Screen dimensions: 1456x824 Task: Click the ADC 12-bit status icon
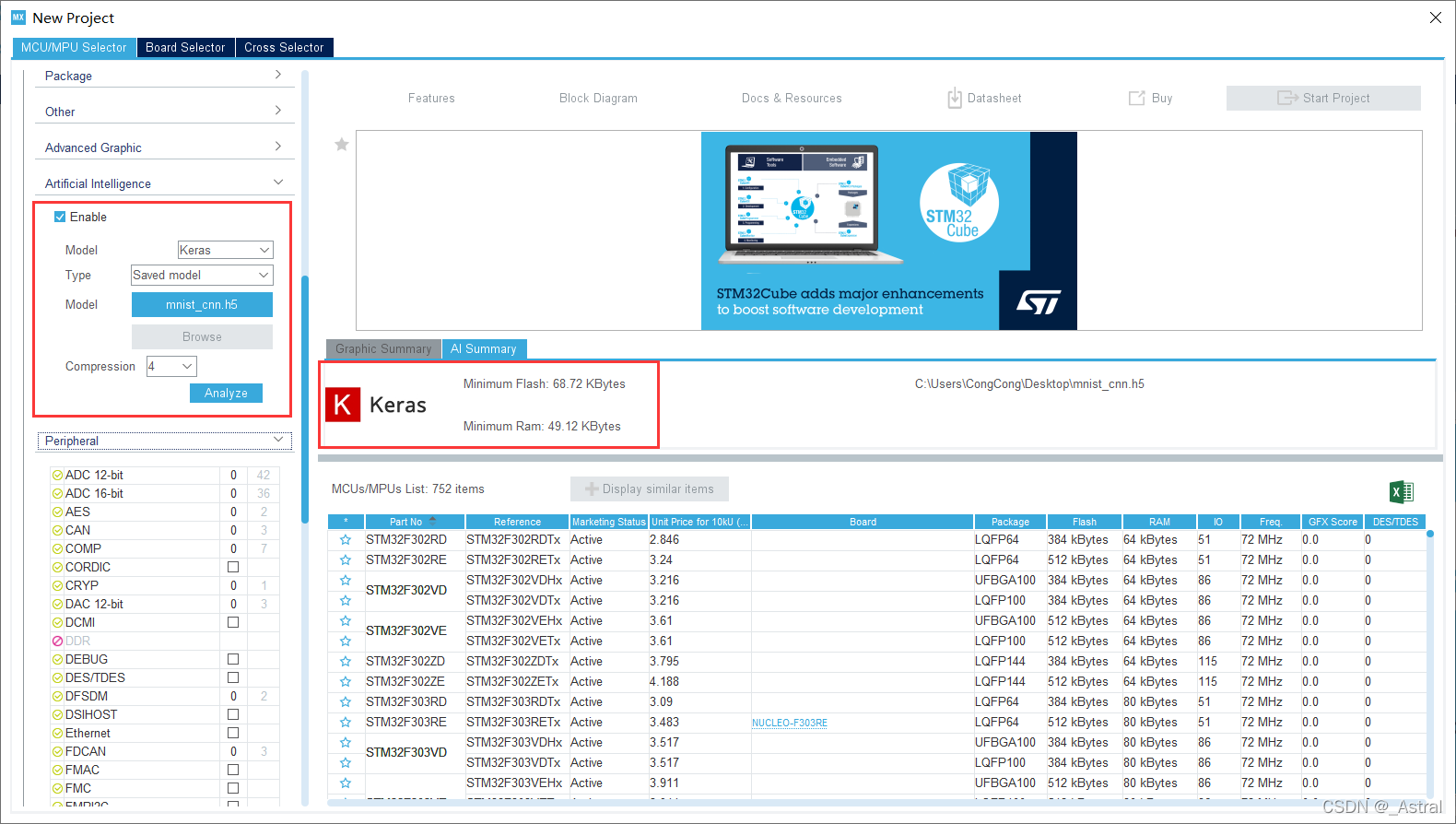point(57,476)
